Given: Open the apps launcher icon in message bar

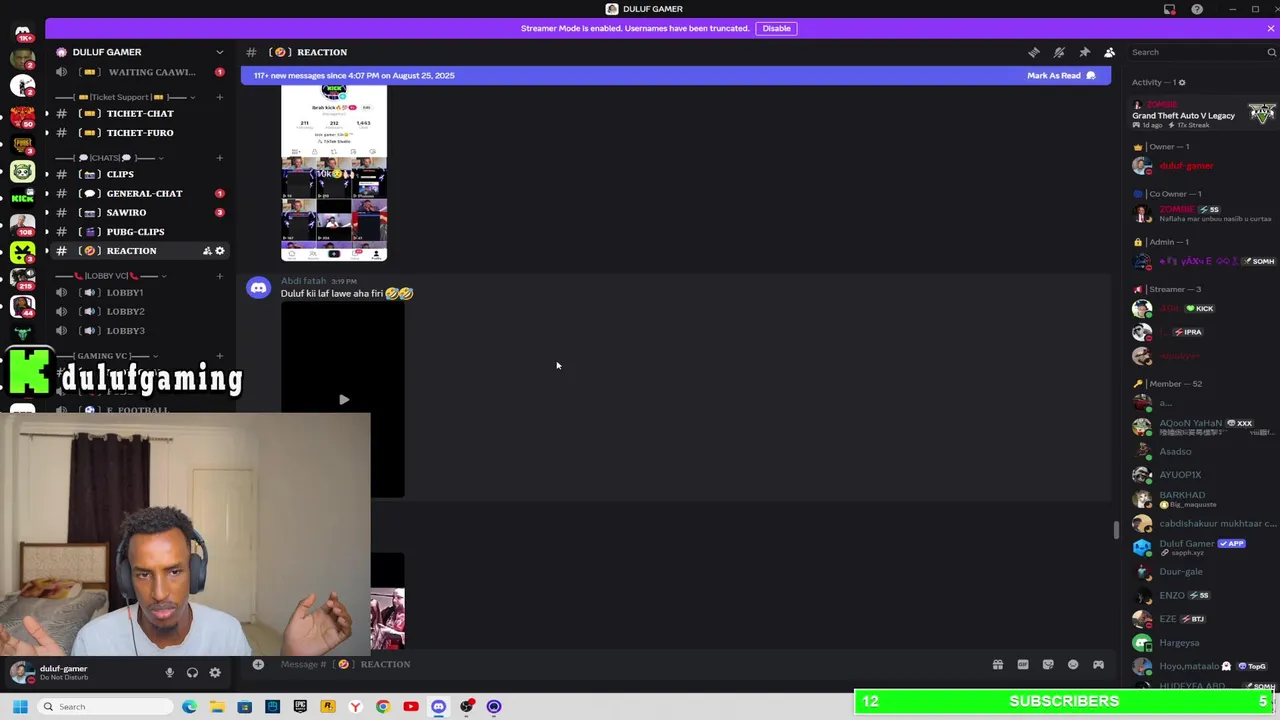Looking at the screenshot, I should coord(1098,664).
